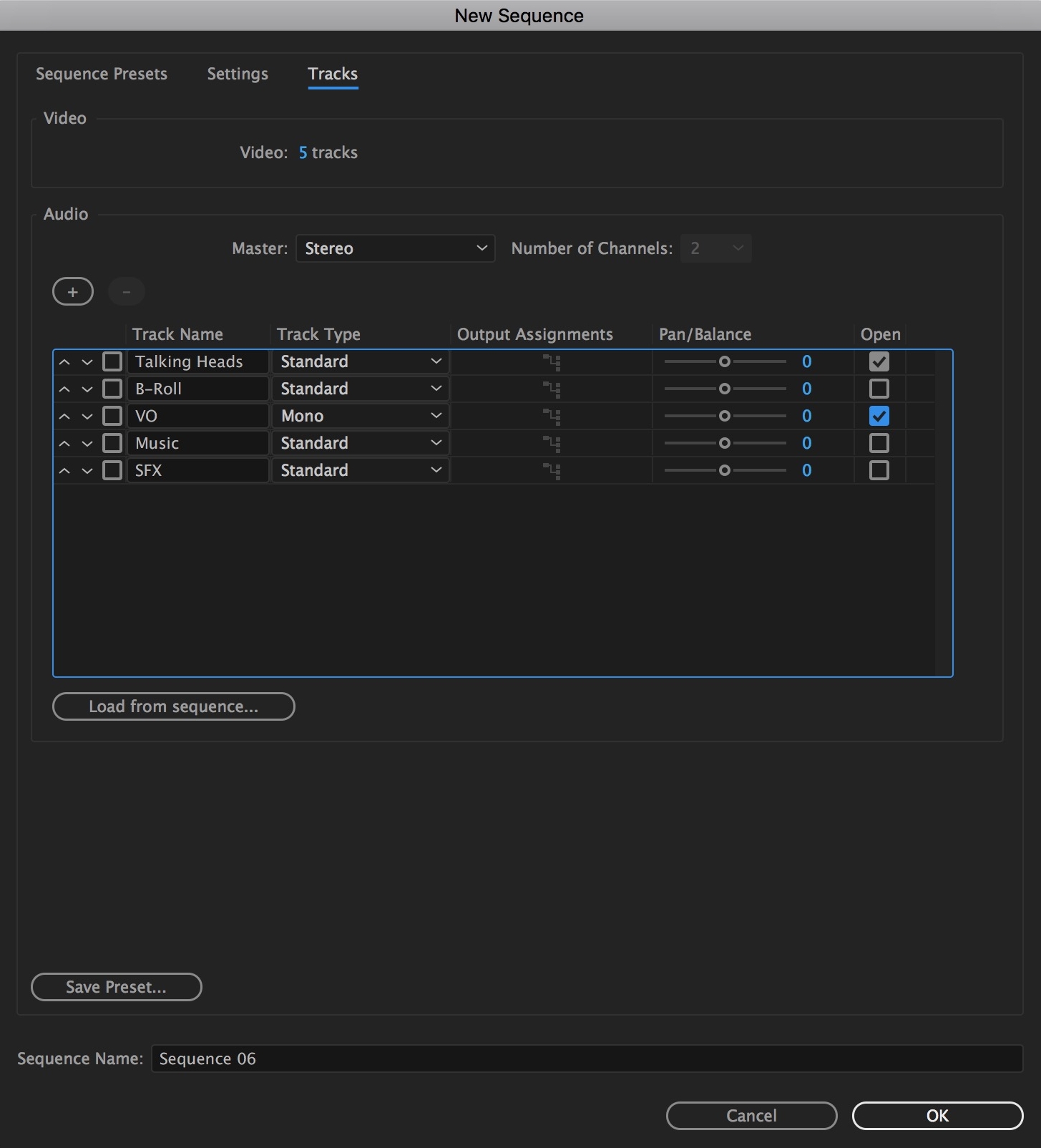Edit the Music track name field
This screenshot has height=1148, width=1041.
[x=198, y=443]
